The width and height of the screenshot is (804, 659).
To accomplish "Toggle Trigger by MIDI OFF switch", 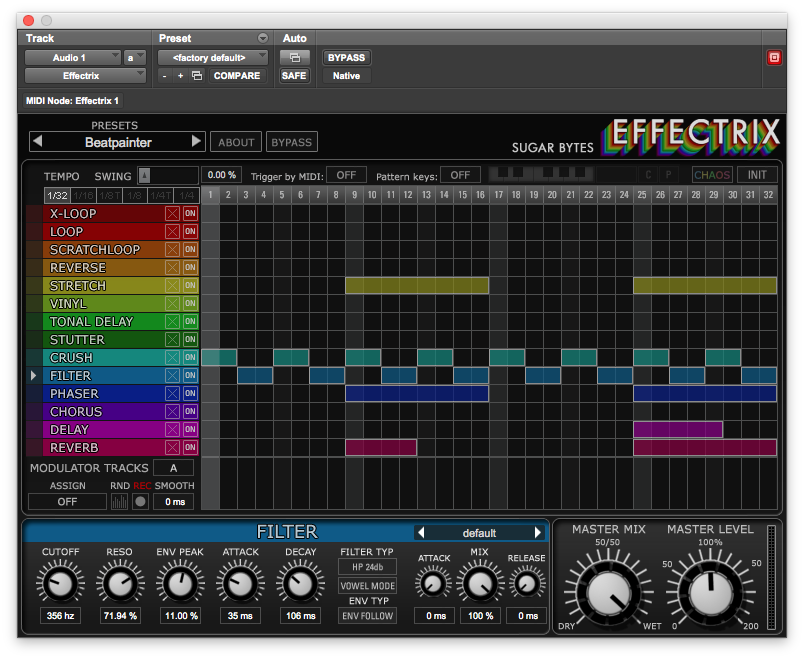I will (346, 175).
